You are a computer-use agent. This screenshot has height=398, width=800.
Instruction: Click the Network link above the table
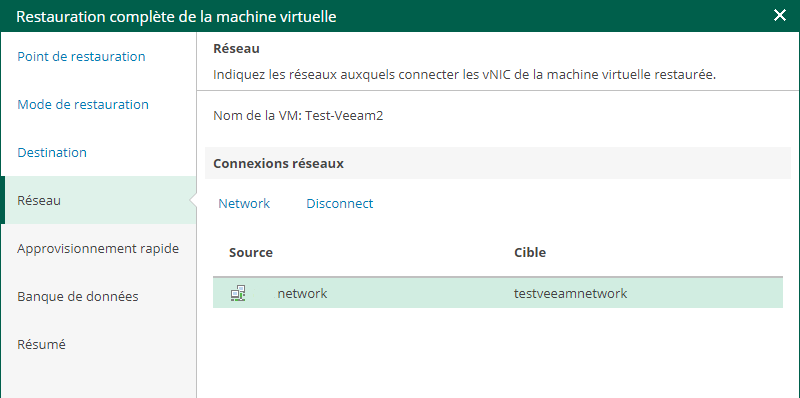point(244,204)
